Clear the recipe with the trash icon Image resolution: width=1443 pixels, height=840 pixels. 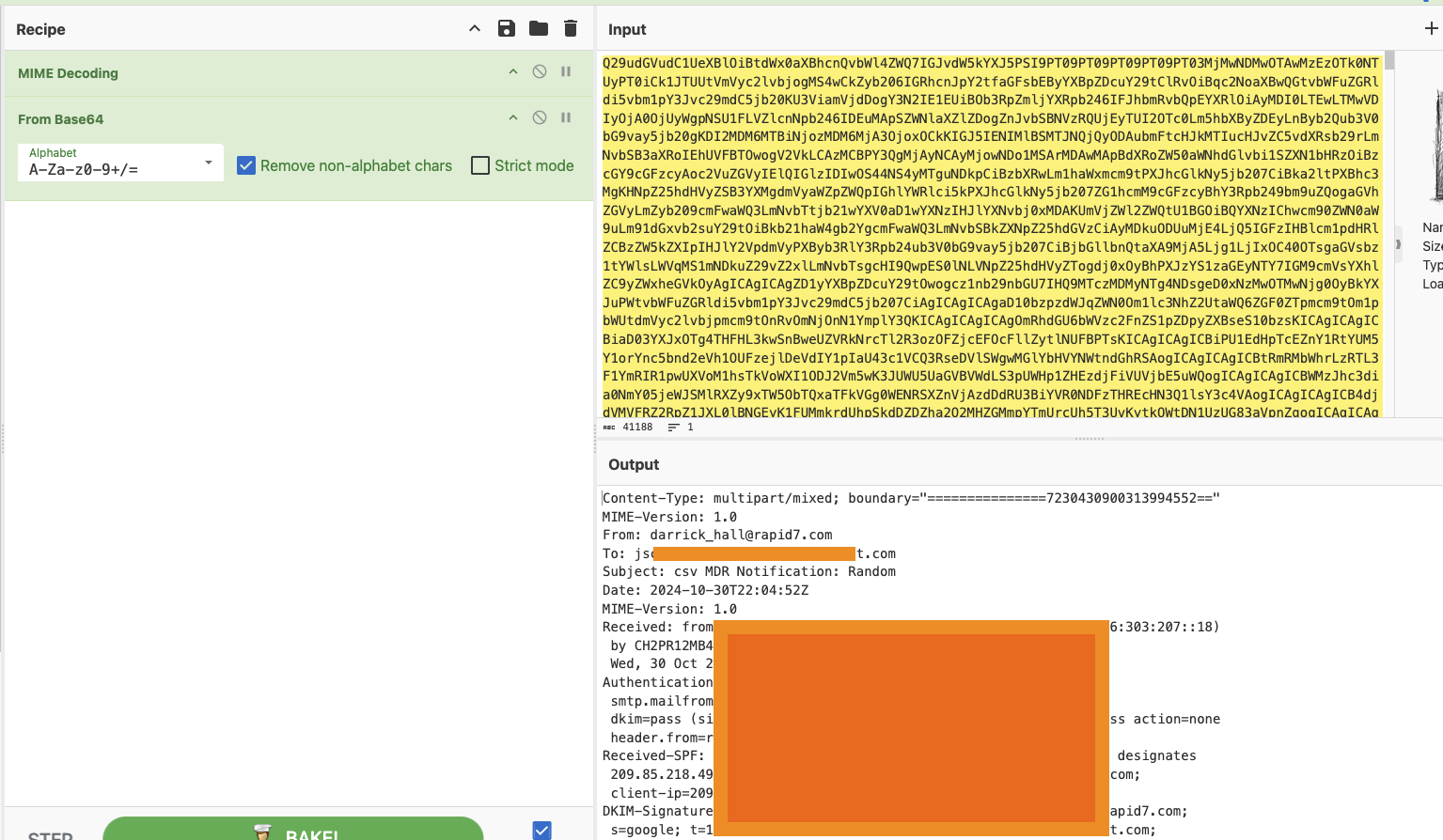(x=571, y=28)
